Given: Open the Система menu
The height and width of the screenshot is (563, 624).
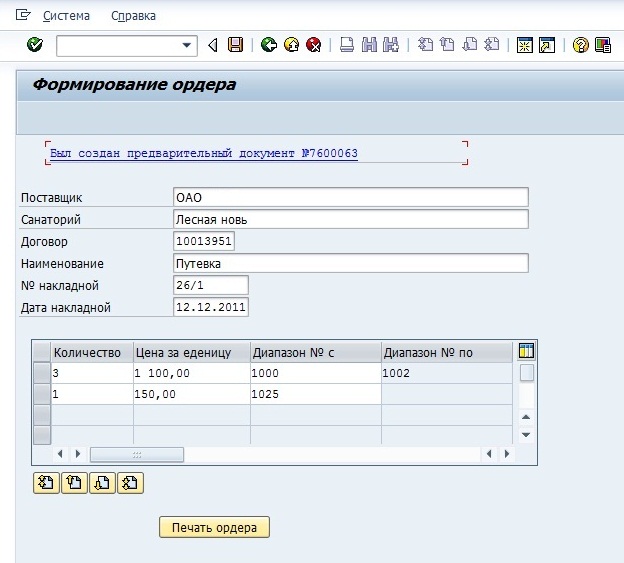Looking at the screenshot, I should [x=66, y=16].
